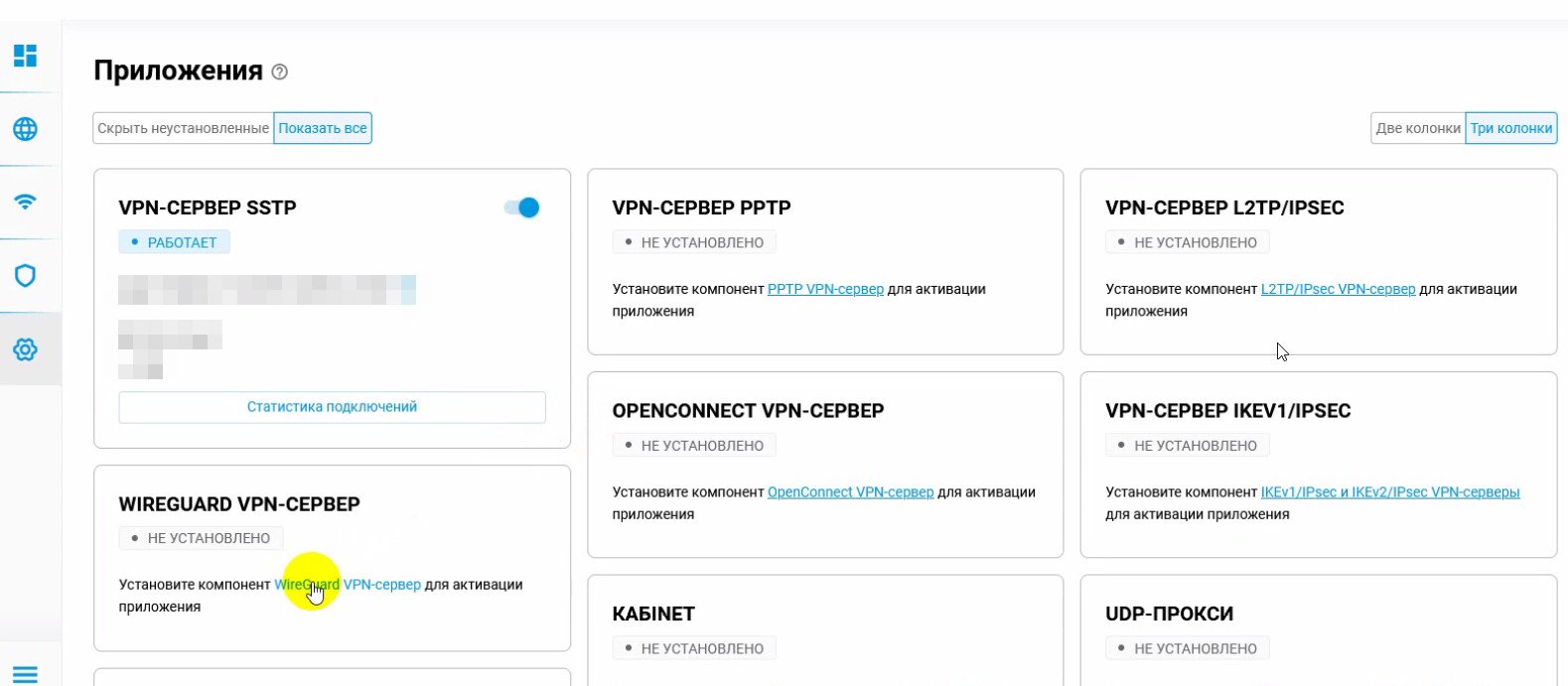This screenshot has width=1568, height=686.
Task: Open the Wi-Fi networks sidebar icon
Action: tap(26, 203)
